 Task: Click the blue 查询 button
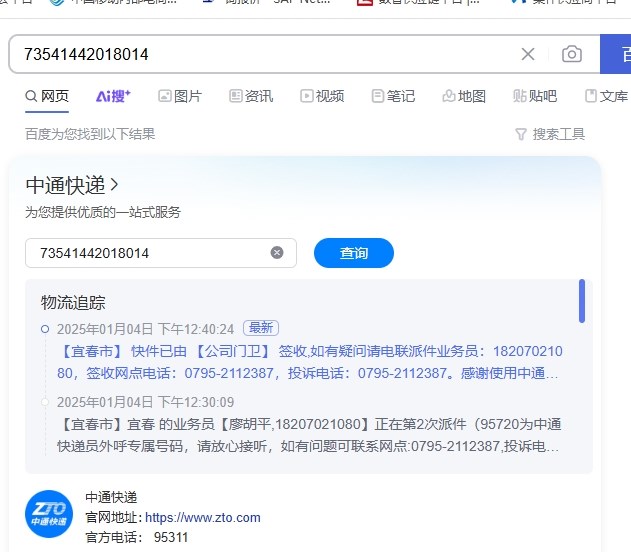354,253
